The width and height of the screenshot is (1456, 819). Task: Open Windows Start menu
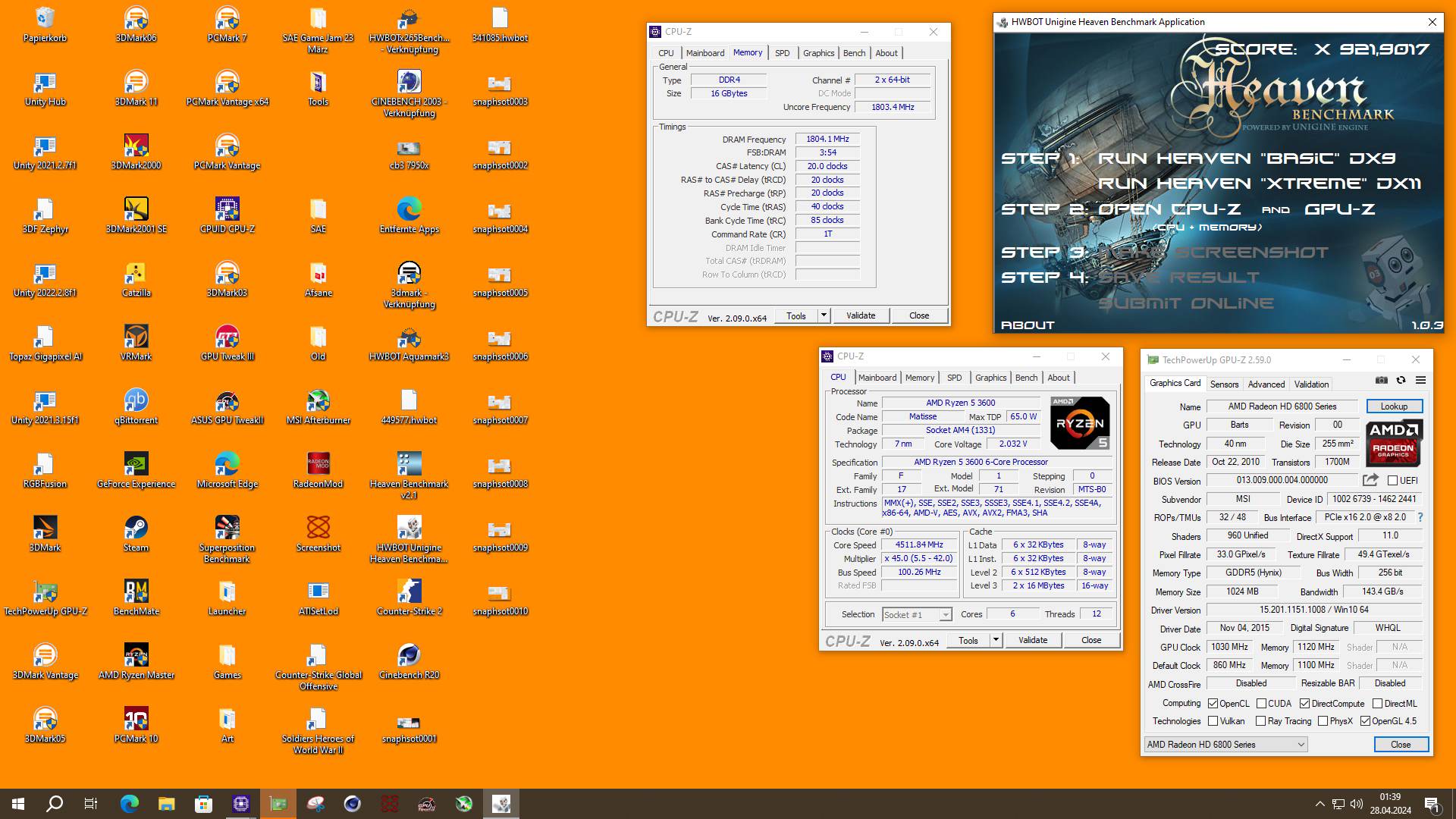[18, 804]
